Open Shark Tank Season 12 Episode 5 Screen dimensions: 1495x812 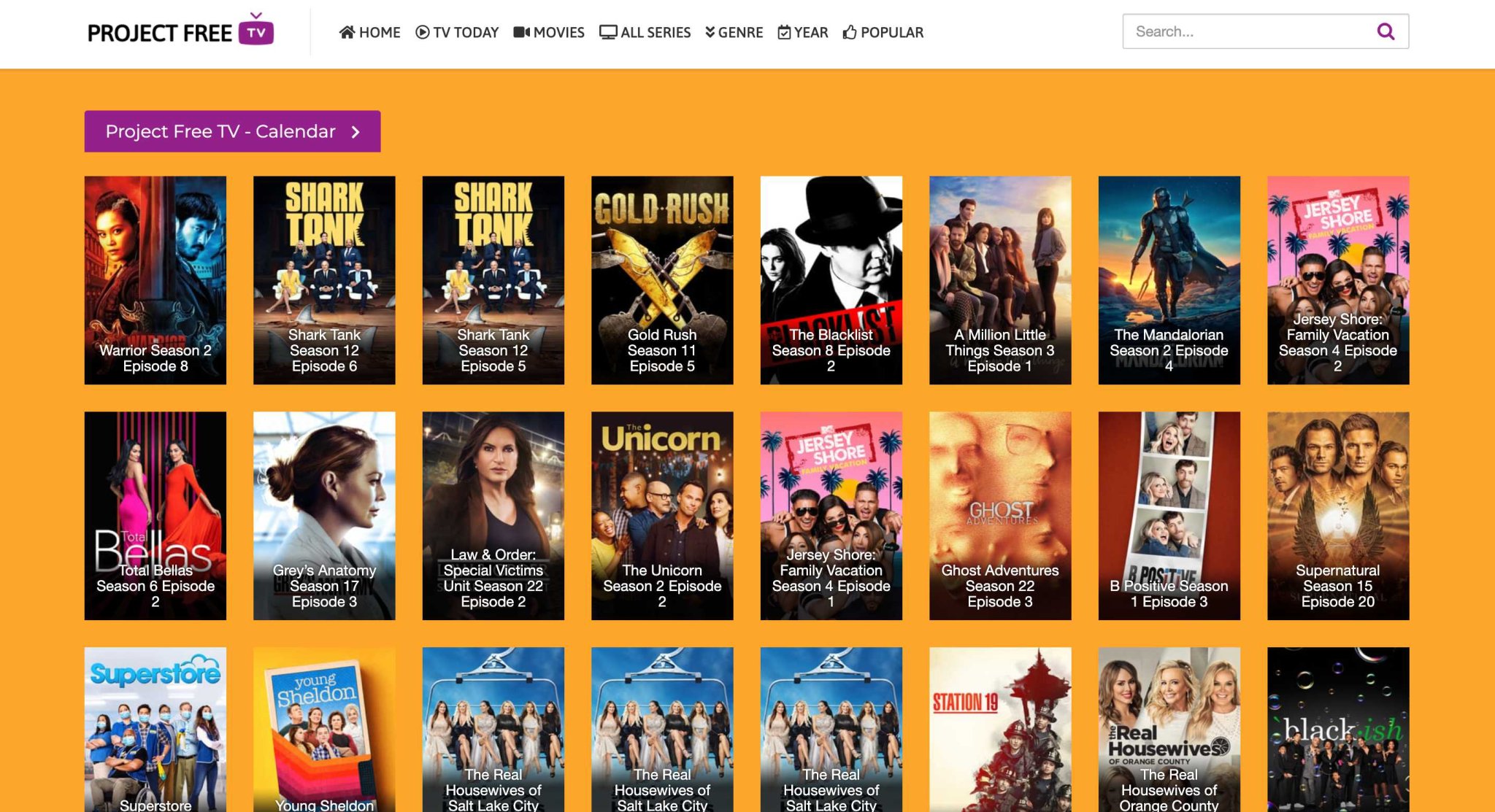493,280
